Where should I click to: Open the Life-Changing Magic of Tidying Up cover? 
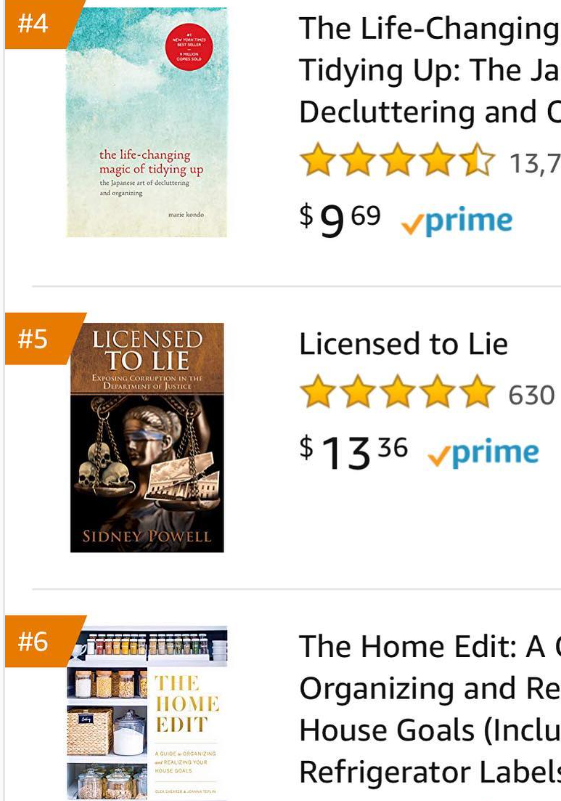(x=147, y=122)
